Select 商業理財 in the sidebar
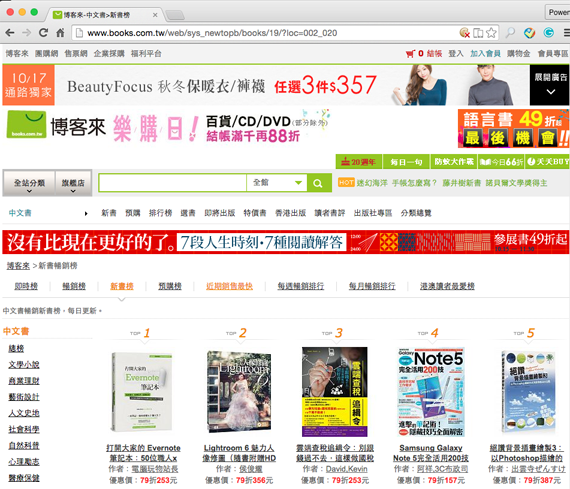Screen dimensions: 570x489 point(24,381)
